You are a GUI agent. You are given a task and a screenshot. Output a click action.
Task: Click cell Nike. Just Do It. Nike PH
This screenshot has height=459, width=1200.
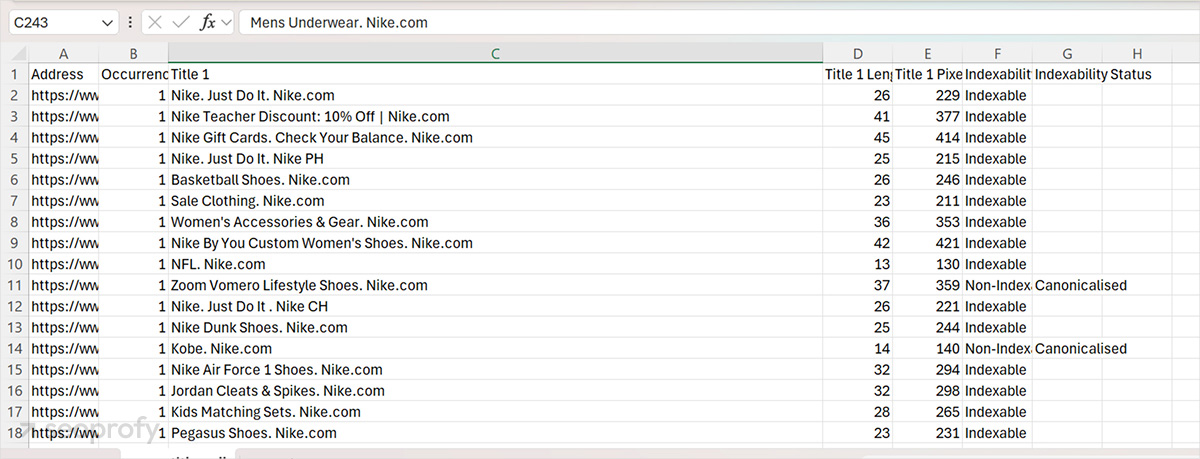(495, 159)
